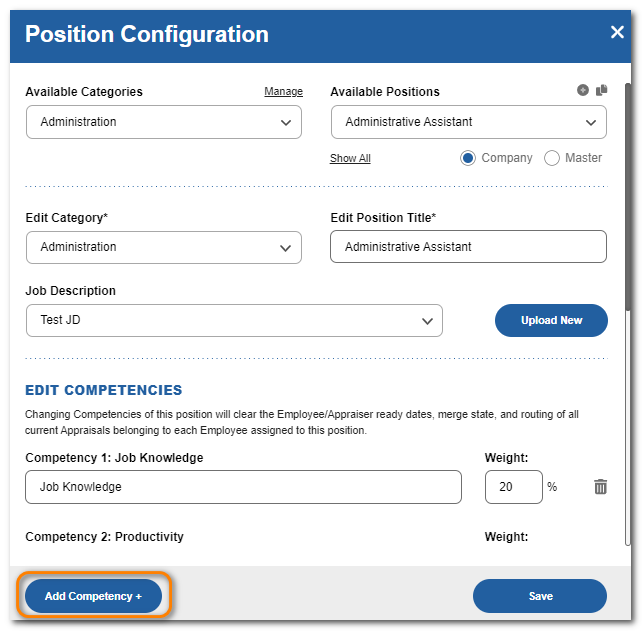642x631 pixels.
Task: Expand the Available Positions dropdown
Action: (468, 122)
